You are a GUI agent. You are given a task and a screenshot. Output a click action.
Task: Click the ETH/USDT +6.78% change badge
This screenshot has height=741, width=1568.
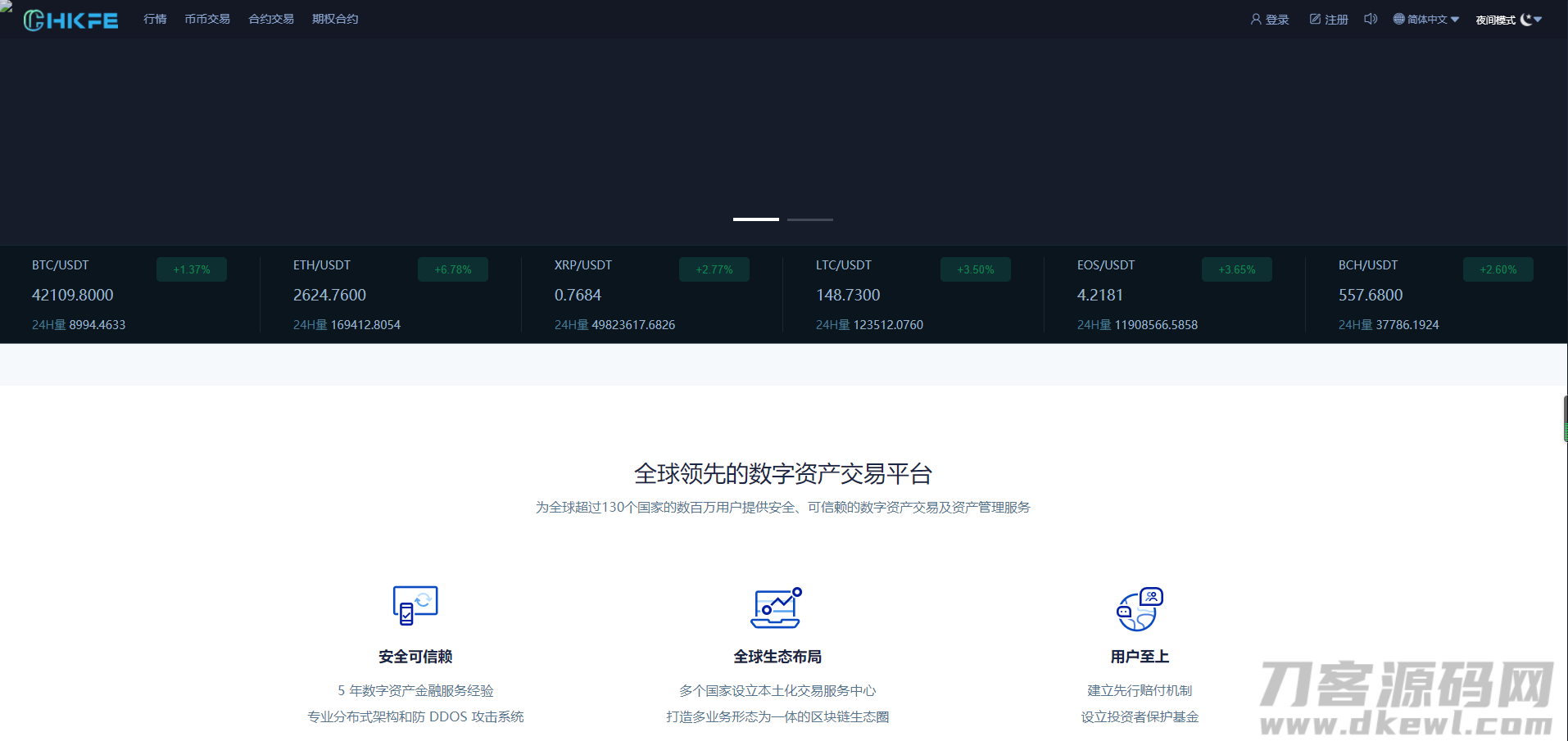453,269
